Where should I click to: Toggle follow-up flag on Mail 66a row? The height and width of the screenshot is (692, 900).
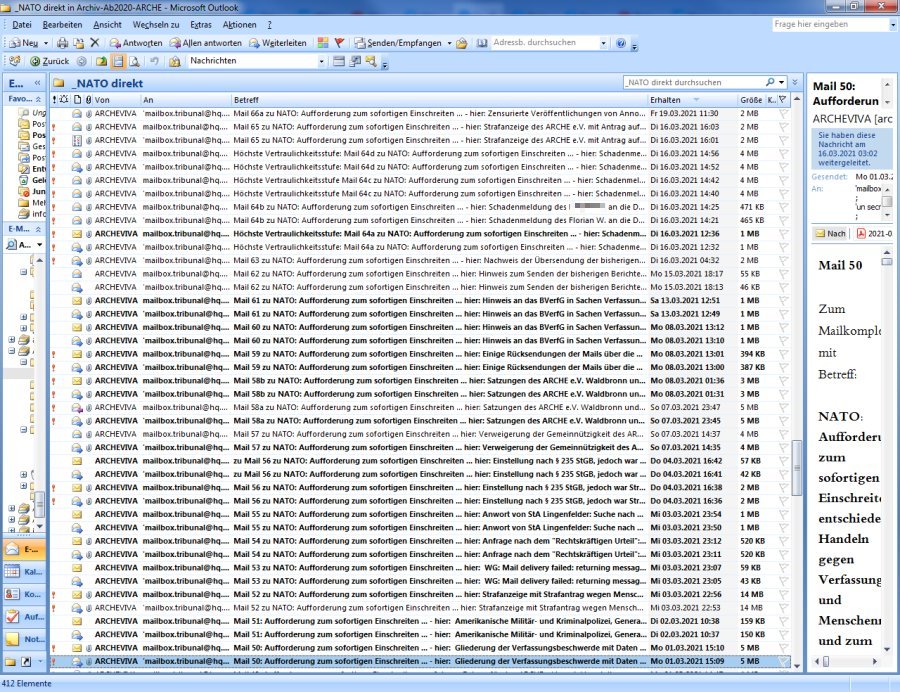pyautogui.click(x=783, y=114)
